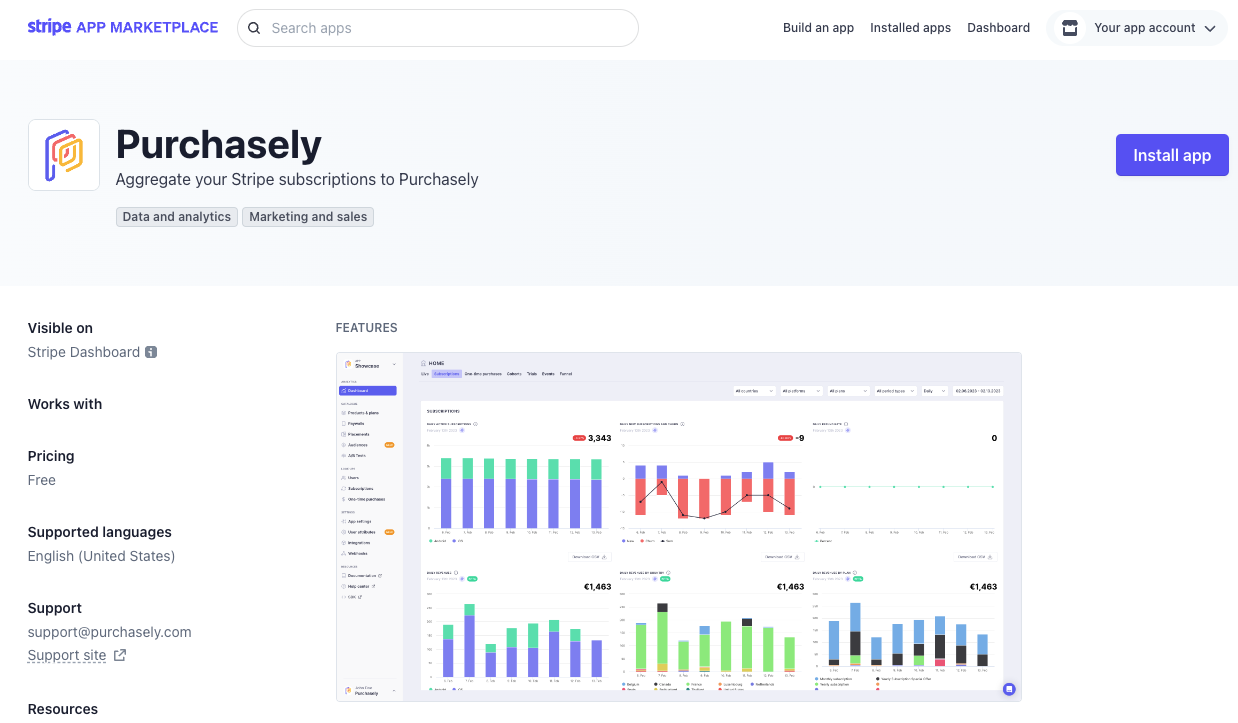Click the info icon beside Stripe Dashboard
Image resolution: width=1238 pixels, height=723 pixels.
(151, 352)
